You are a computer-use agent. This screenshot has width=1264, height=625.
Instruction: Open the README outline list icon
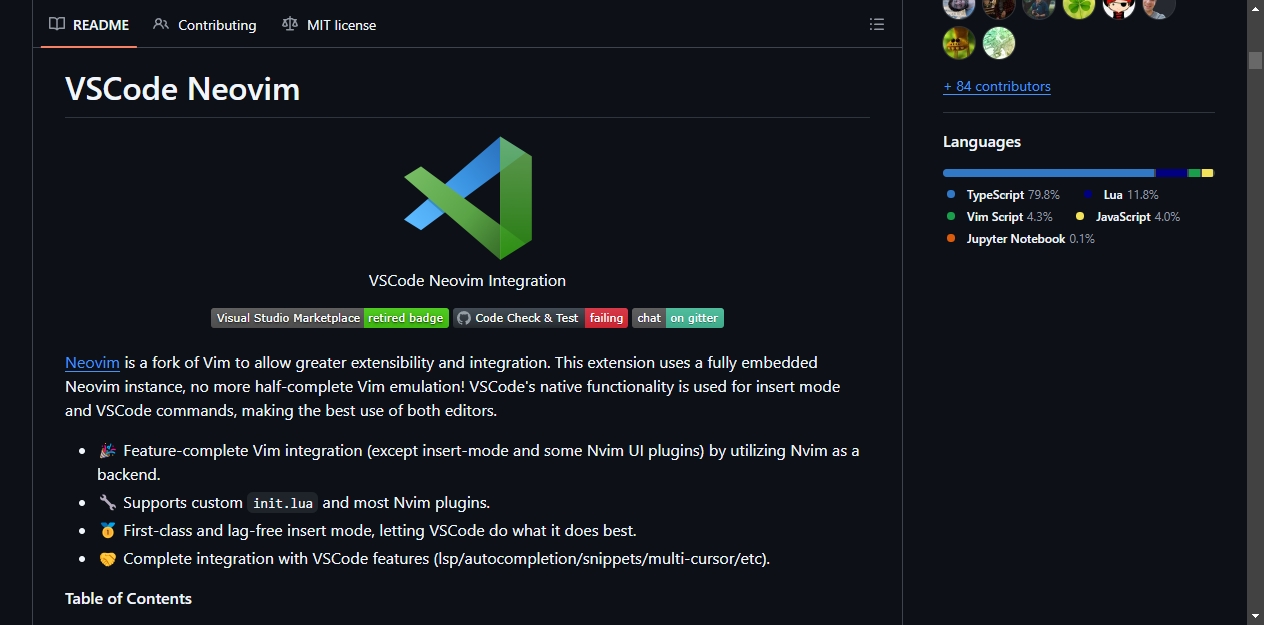coord(877,24)
